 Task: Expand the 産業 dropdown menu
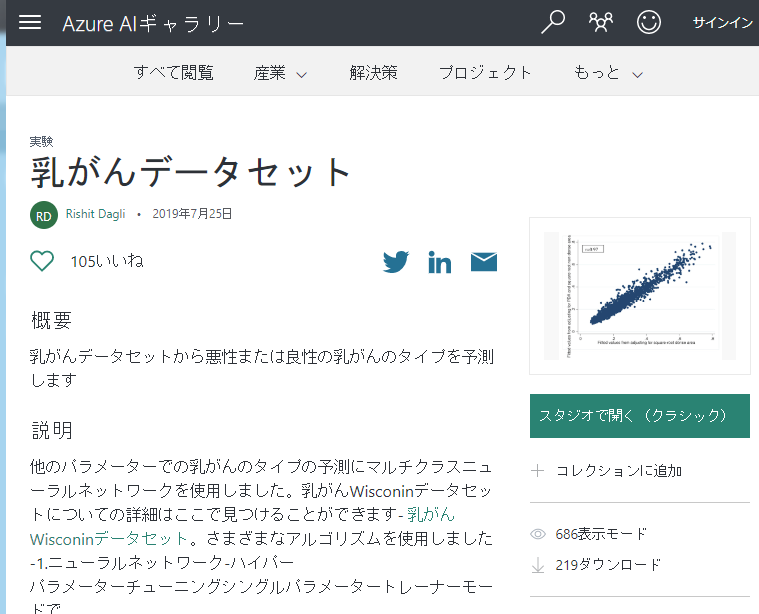pos(280,74)
